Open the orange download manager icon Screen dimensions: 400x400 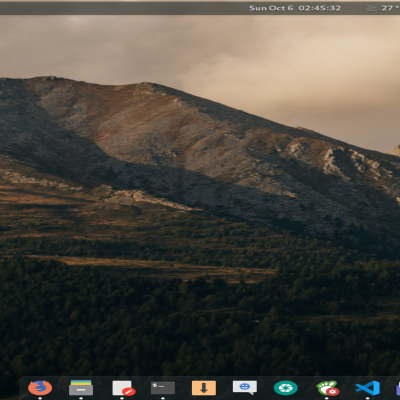204,388
